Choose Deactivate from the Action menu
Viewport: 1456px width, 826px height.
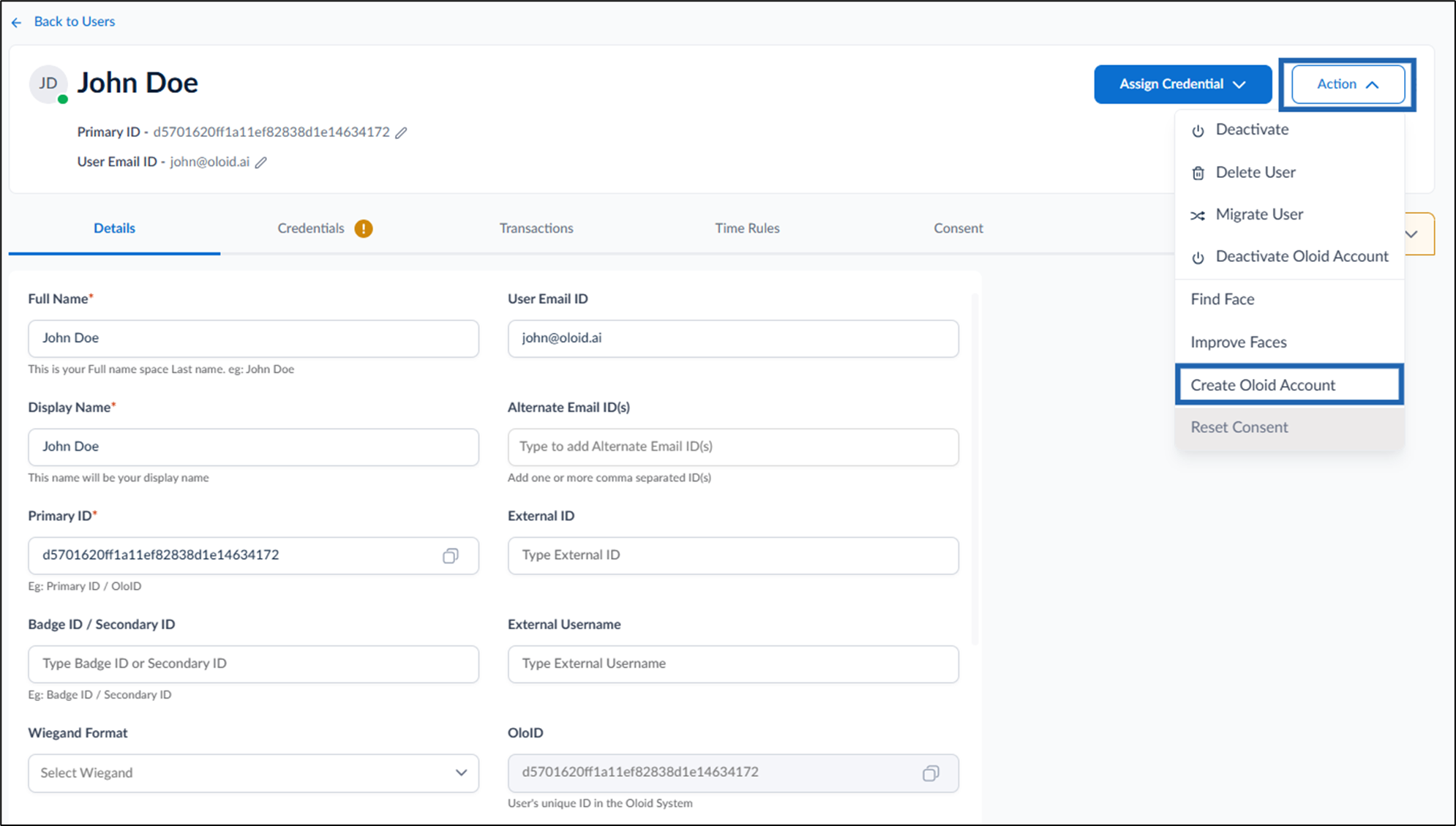click(1289, 129)
